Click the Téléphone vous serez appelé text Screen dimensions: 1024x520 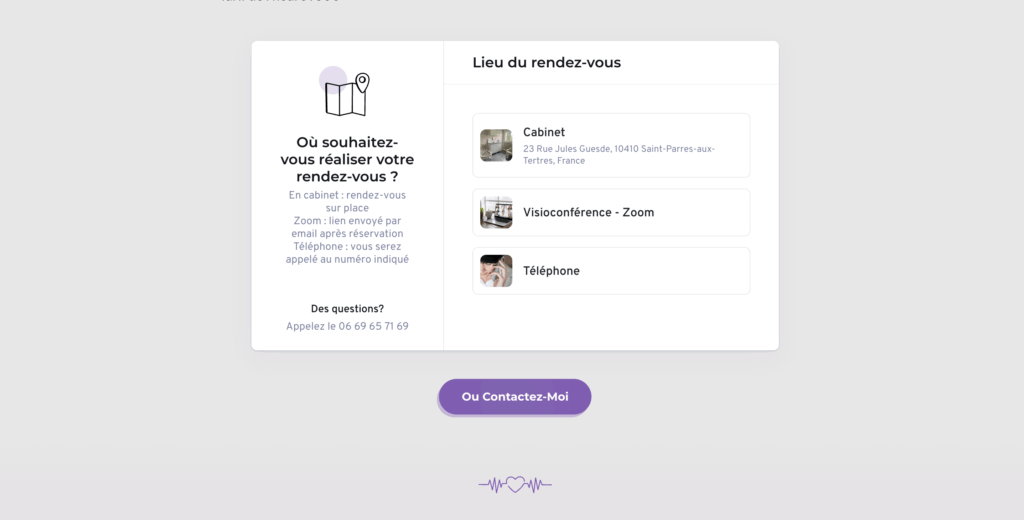coord(347,253)
